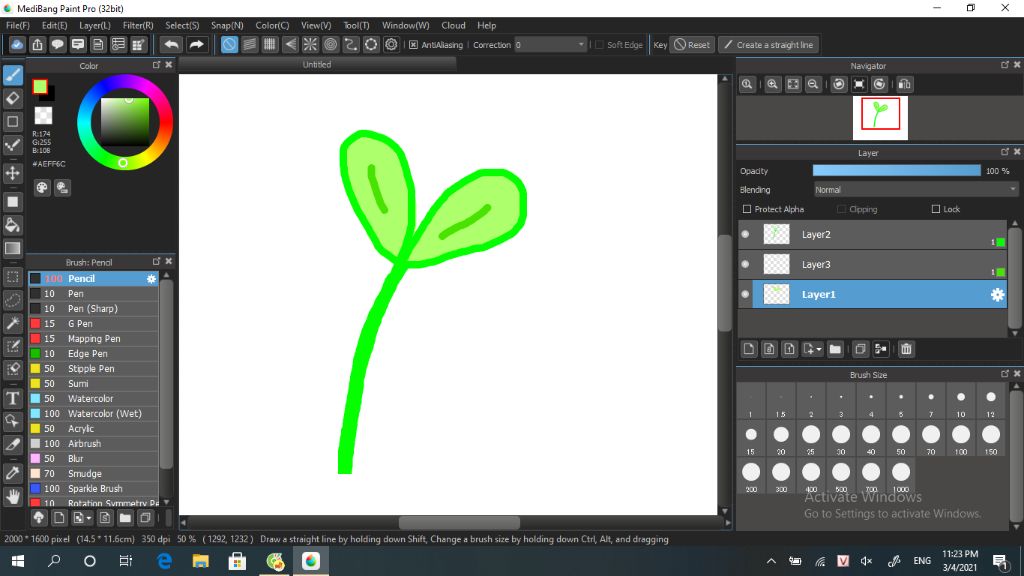Select the Gradient tool
The image size is (1024, 576).
point(12,248)
